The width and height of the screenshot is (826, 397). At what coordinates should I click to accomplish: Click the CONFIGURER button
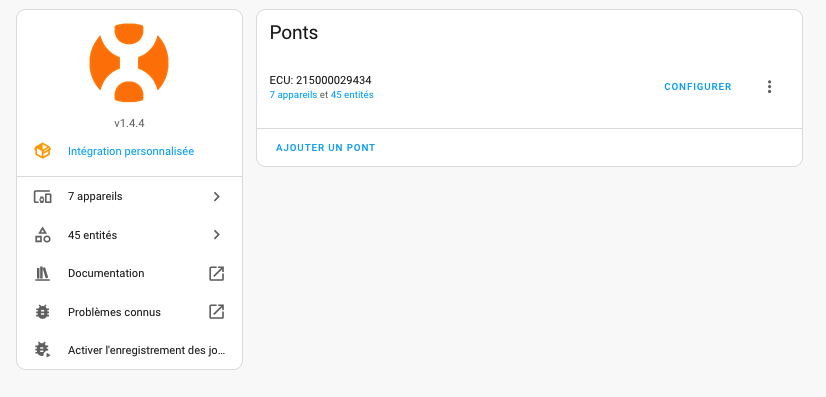[x=697, y=87]
